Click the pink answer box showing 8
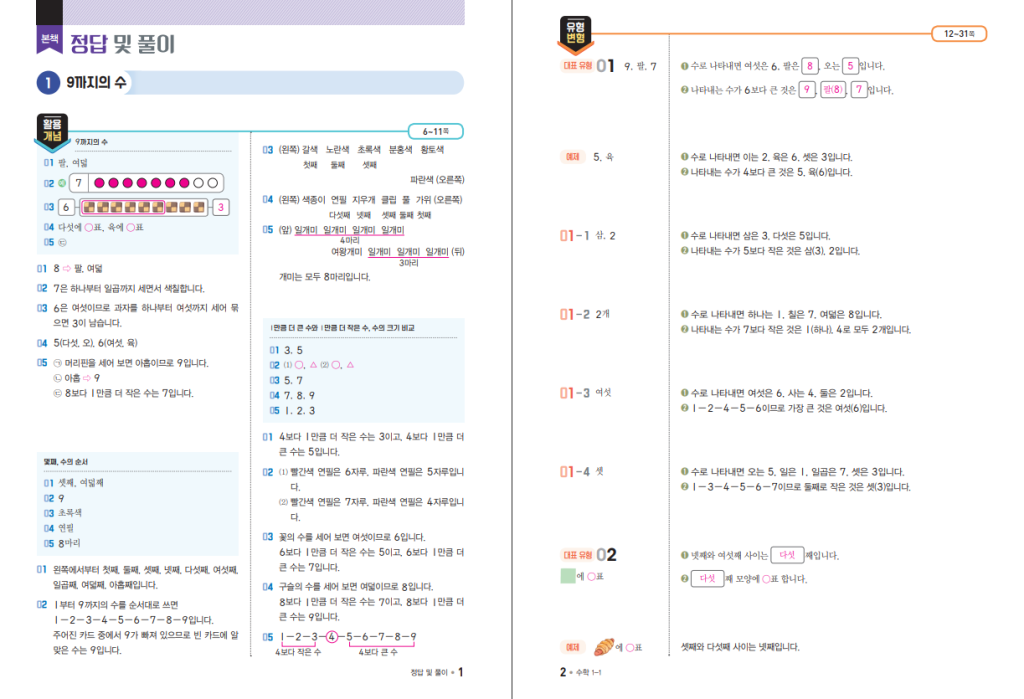This screenshot has width=1024, height=699. pos(811,66)
